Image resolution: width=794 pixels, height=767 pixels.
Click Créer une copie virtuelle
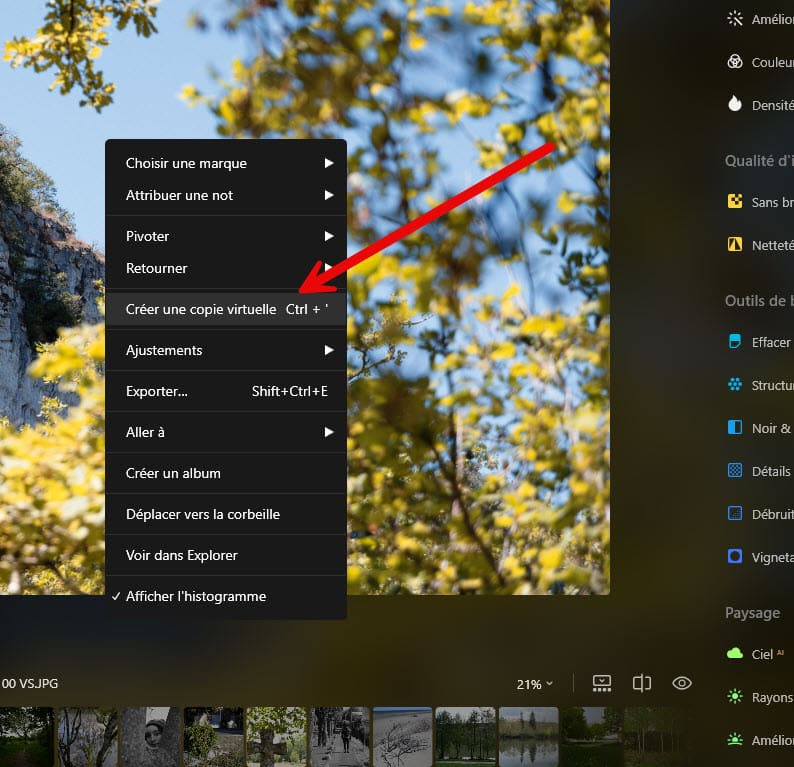pos(226,309)
